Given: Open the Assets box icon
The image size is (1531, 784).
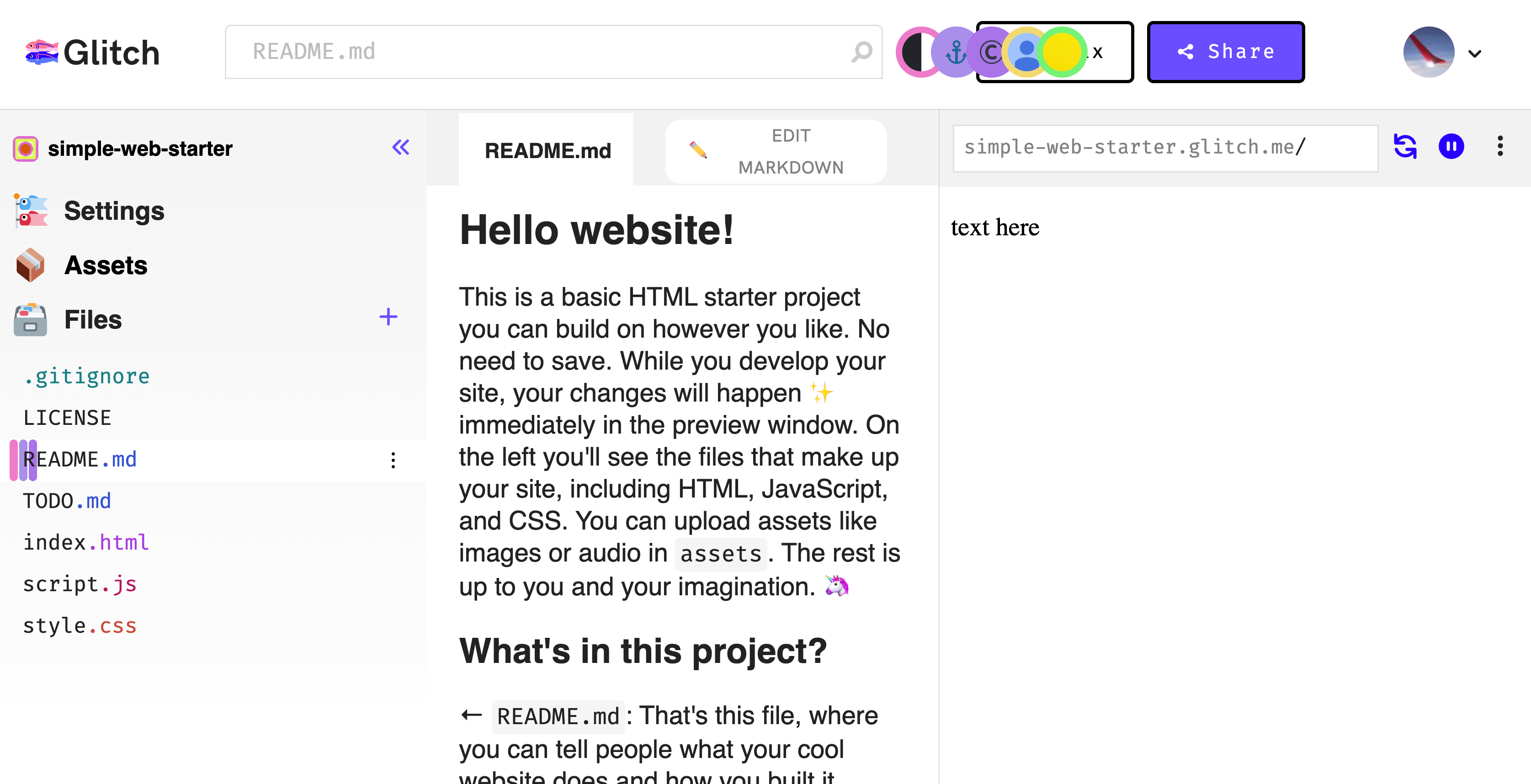Looking at the screenshot, I should click(30, 265).
